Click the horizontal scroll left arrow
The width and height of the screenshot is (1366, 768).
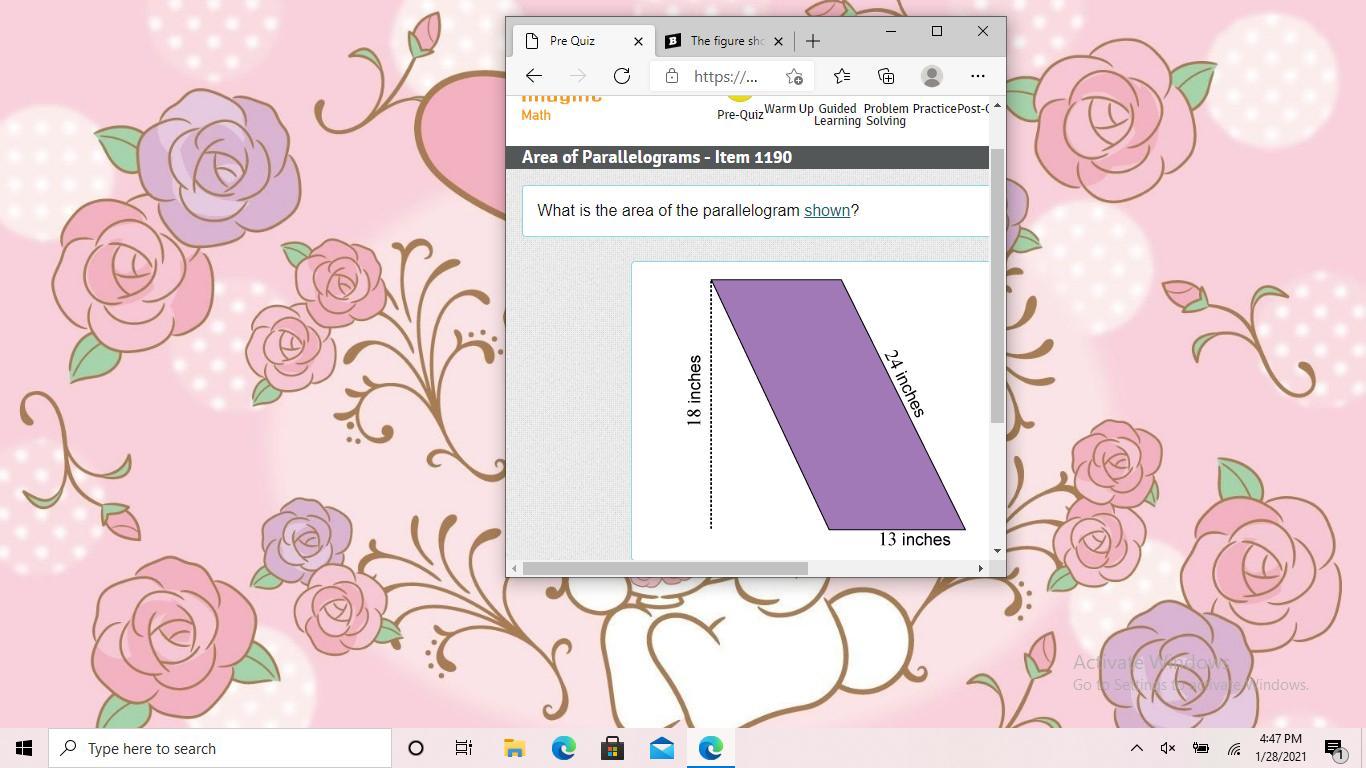click(x=514, y=568)
